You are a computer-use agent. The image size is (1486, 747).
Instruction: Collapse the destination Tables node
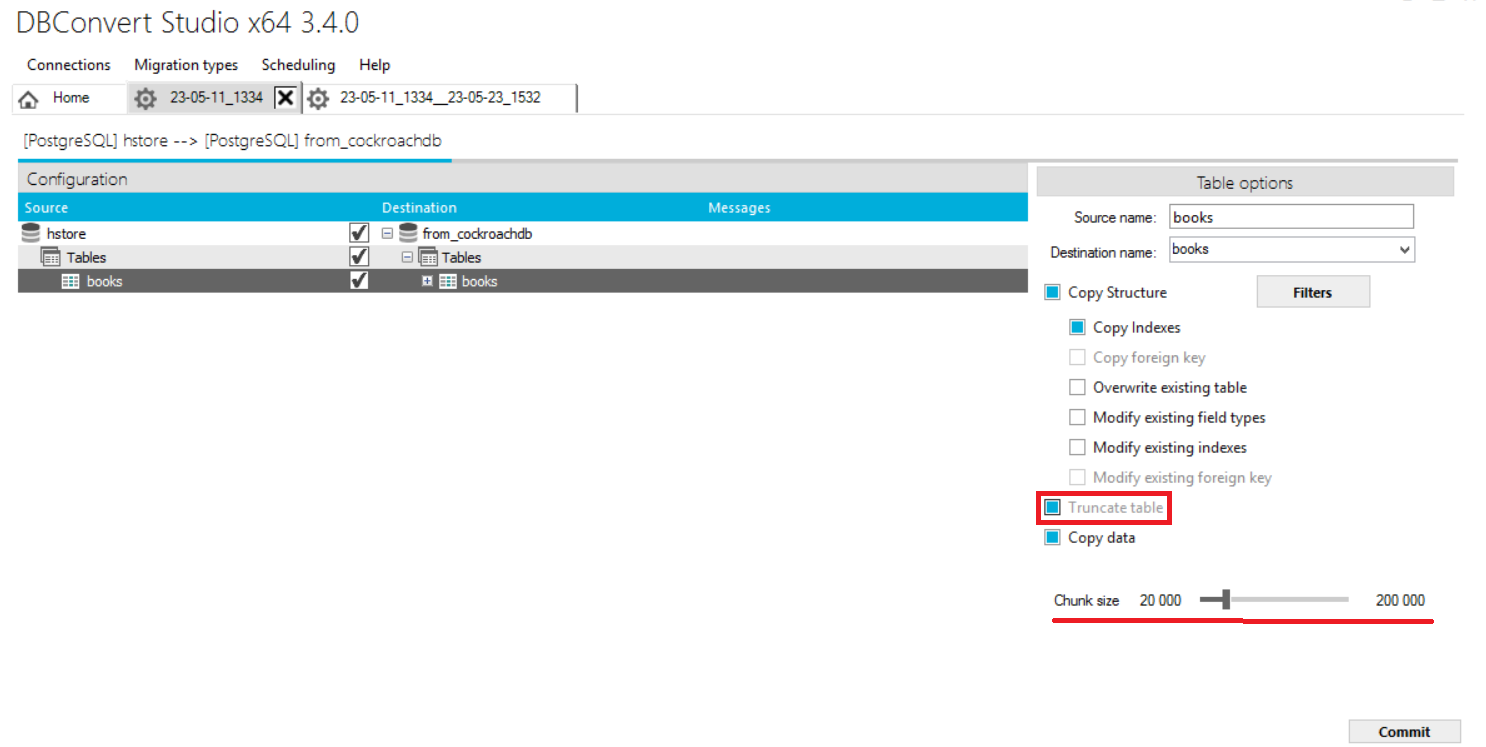pos(407,258)
